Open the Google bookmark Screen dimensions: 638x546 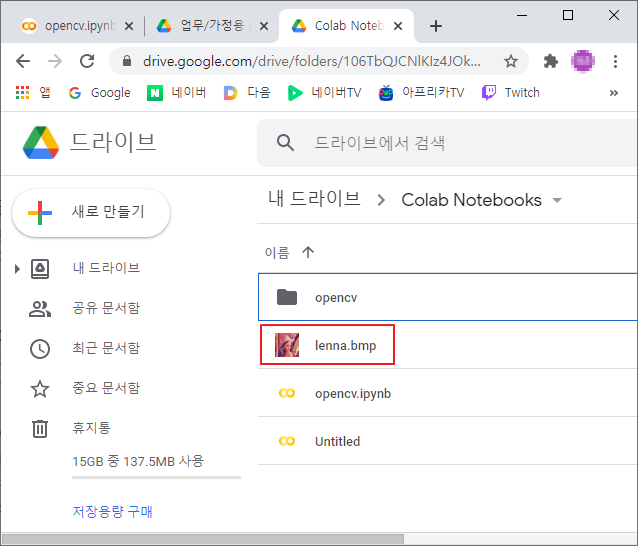pos(100,93)
